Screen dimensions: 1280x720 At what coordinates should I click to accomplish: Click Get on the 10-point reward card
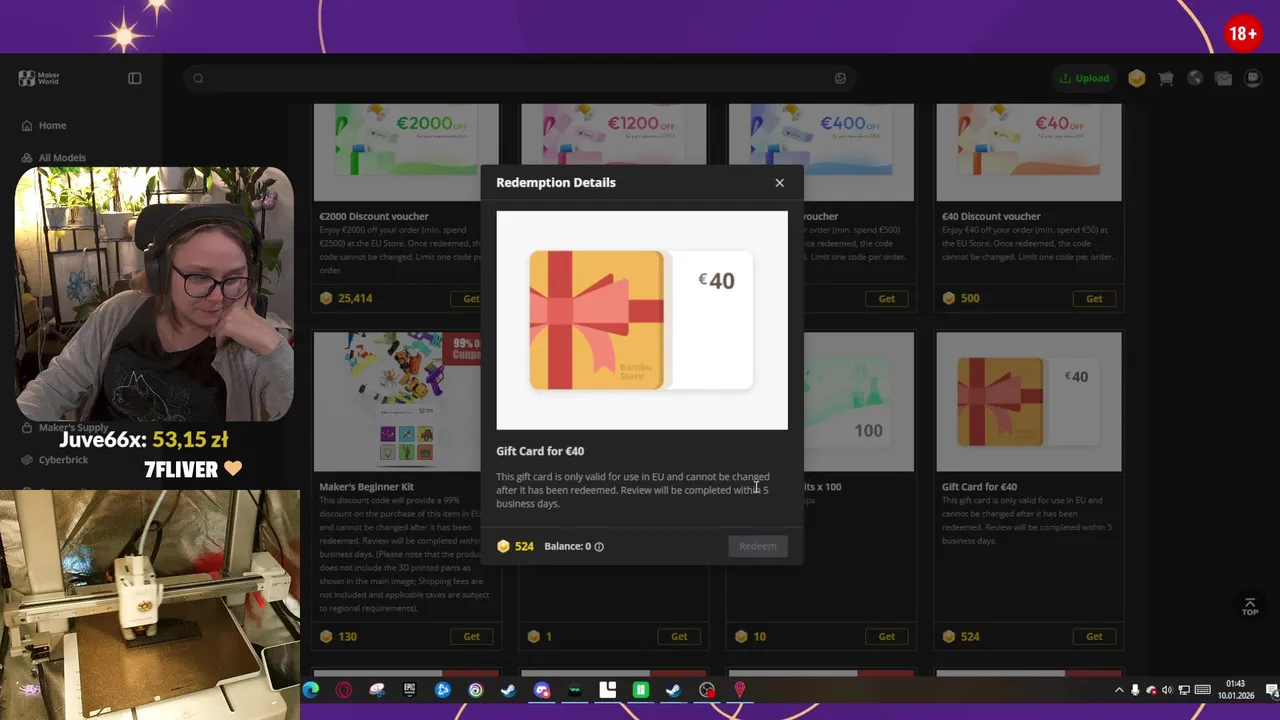[886, 637]
